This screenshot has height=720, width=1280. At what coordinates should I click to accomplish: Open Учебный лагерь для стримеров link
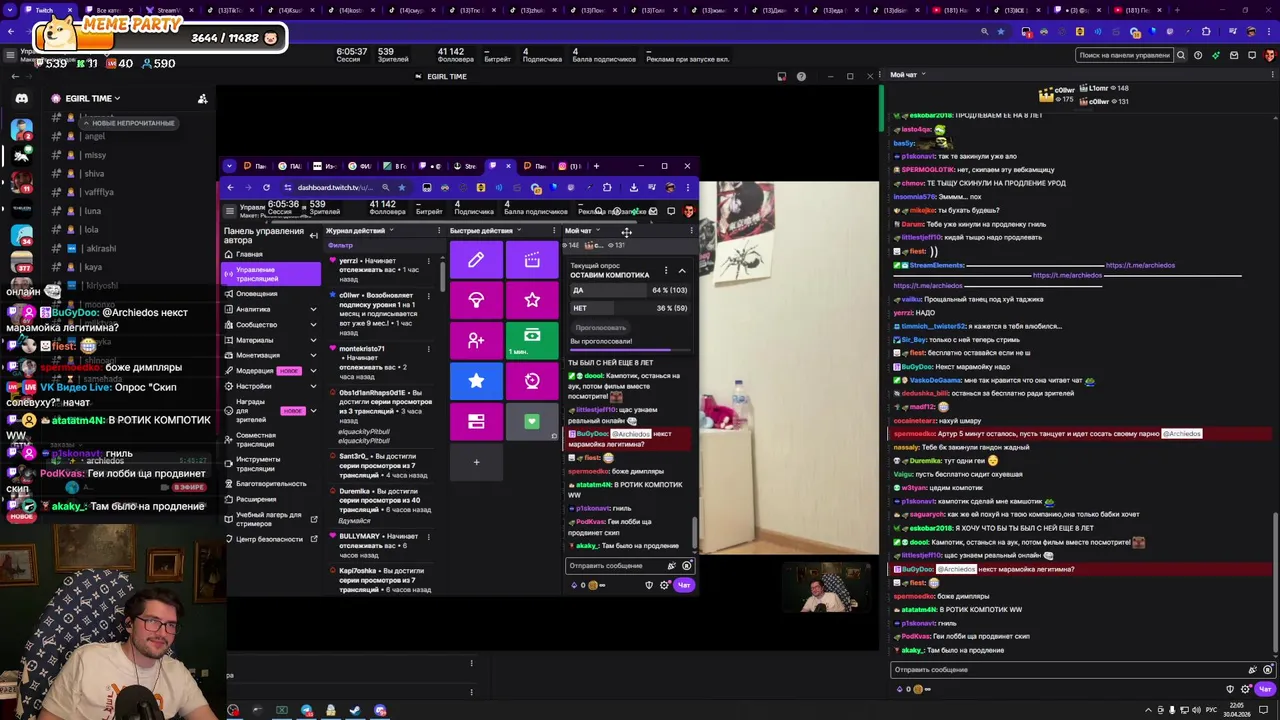[x=270, y=518]
